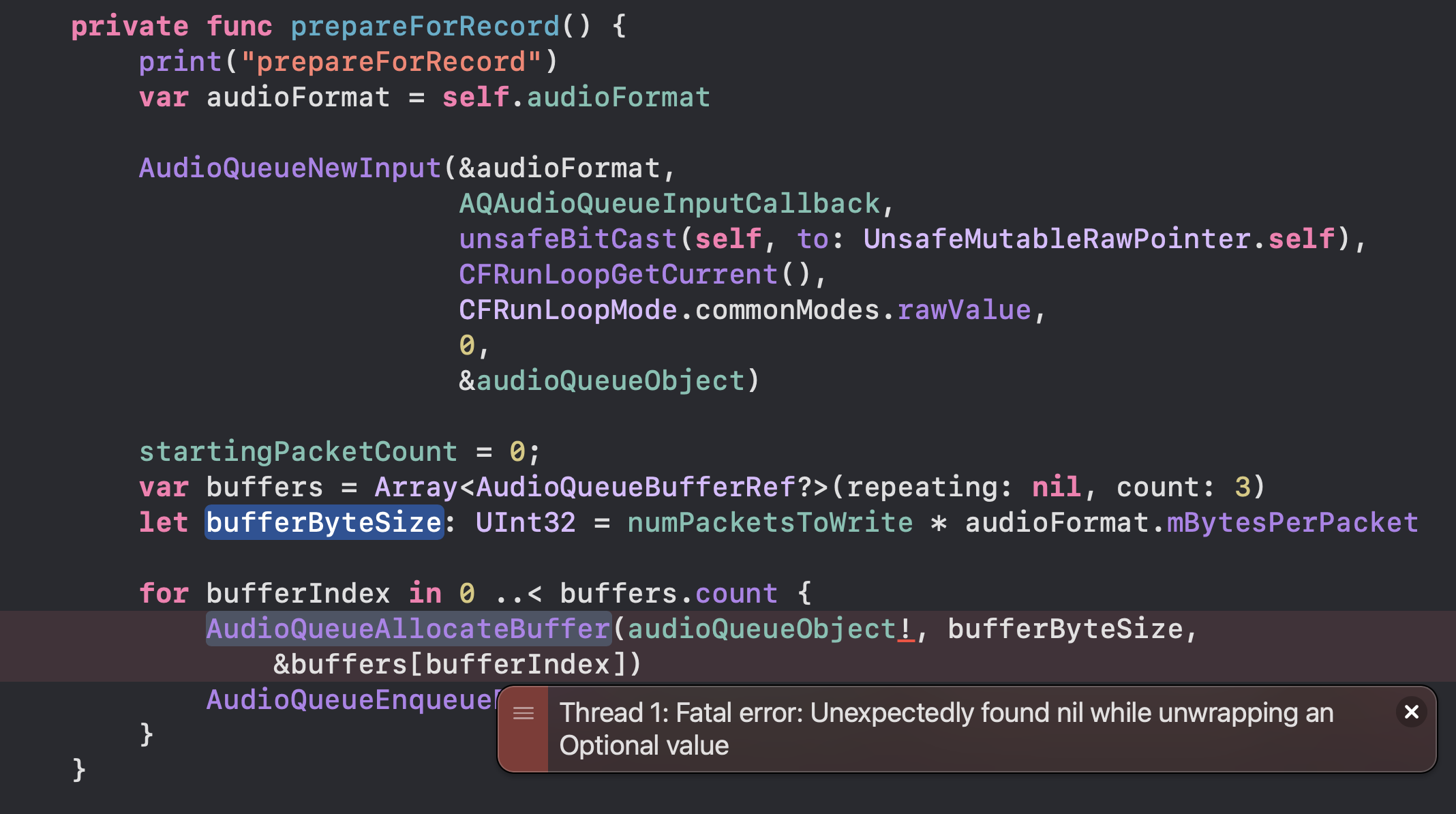Click the AudioQueueAllocateBuffer function call

(408, 629)
